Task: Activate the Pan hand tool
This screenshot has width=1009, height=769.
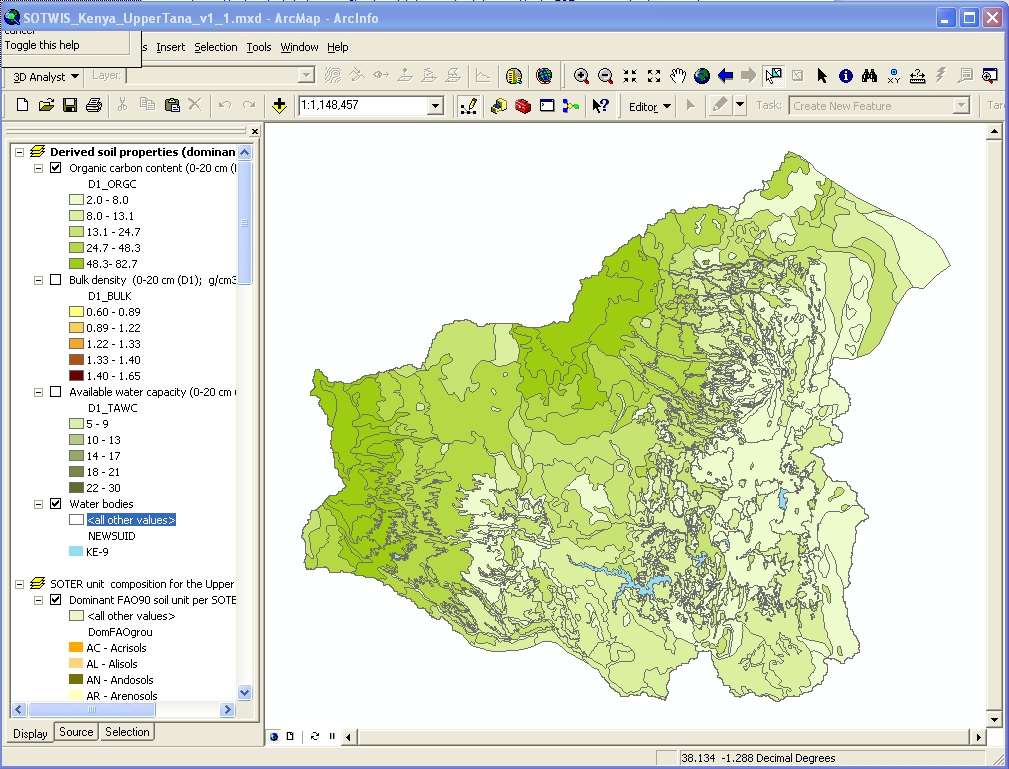Action: pos(678,76)
